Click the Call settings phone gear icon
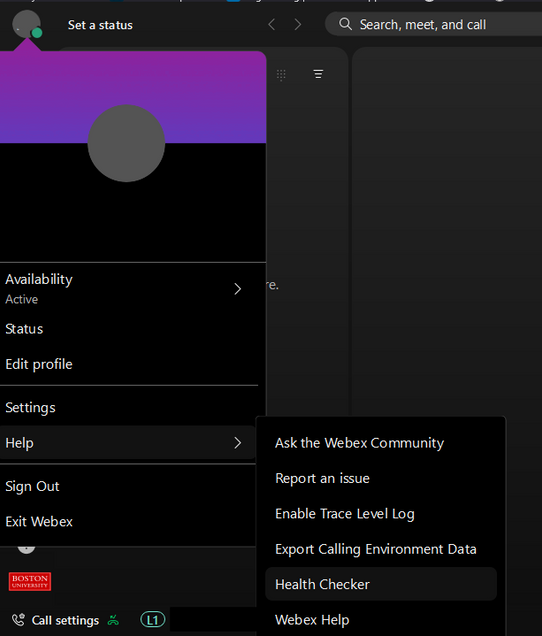This screenshot has height=636, width=542. coord(18,620)
